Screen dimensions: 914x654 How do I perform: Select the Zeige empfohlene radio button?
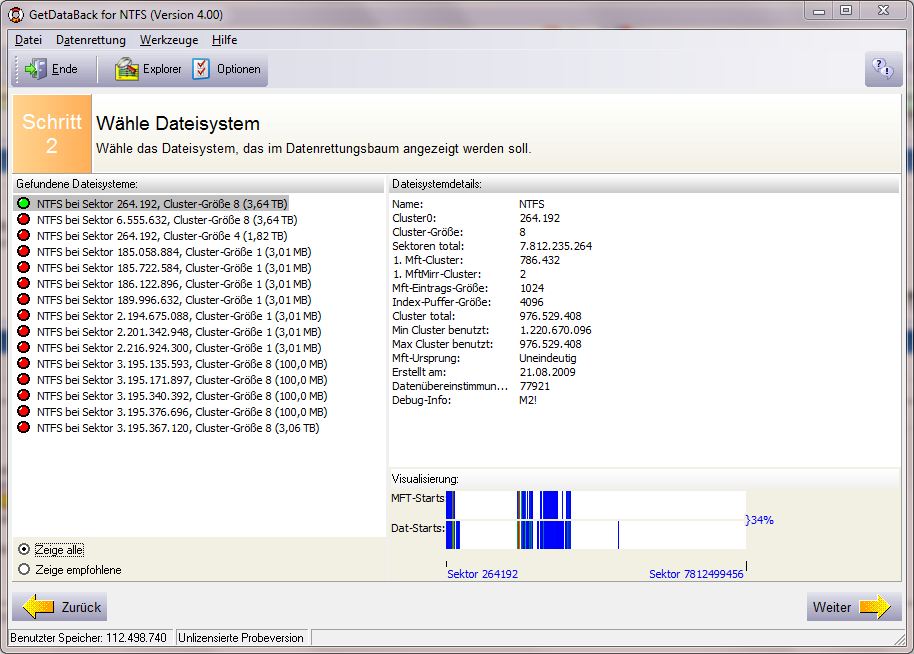pyautogui.click(x=24, y=569)
